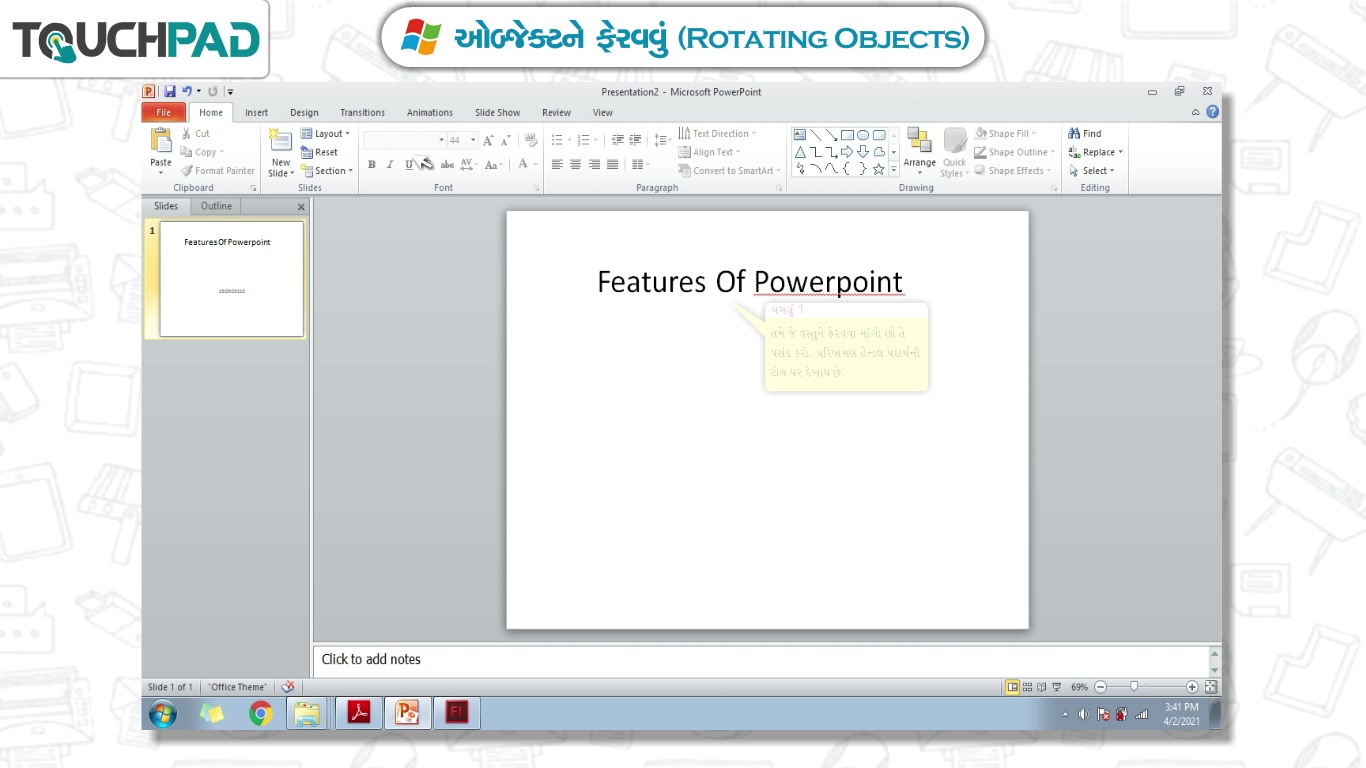This screenshot has height=768, width=1366.
Task: Increase the list indent level
Action: coord(635,140)
